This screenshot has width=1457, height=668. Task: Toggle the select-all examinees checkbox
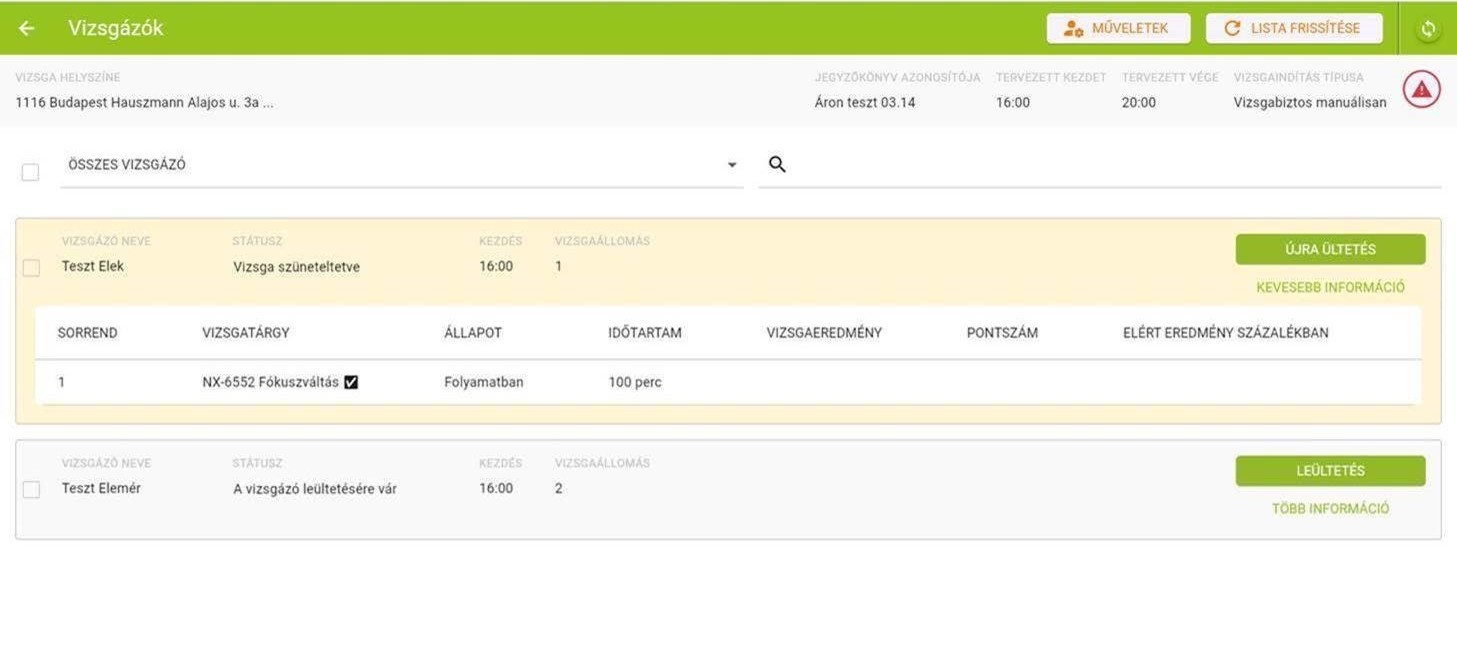tap(31, 172)
